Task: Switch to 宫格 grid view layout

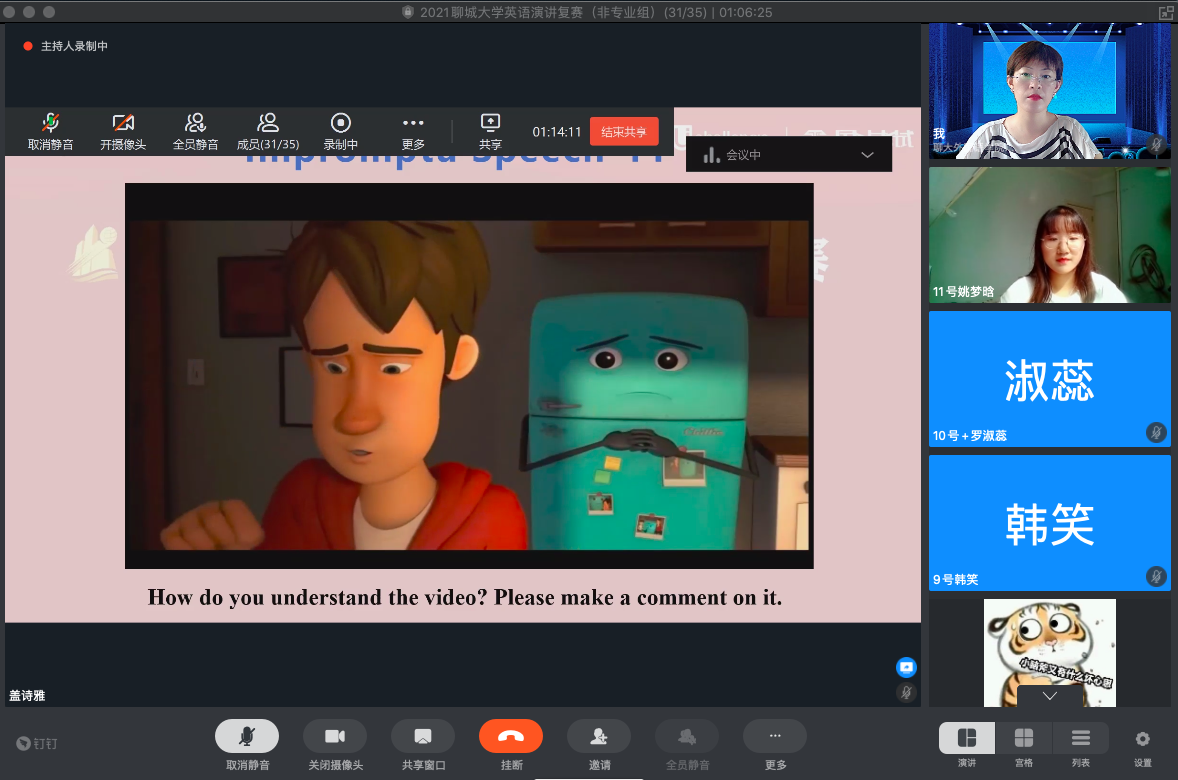Action: (1023, 738)
